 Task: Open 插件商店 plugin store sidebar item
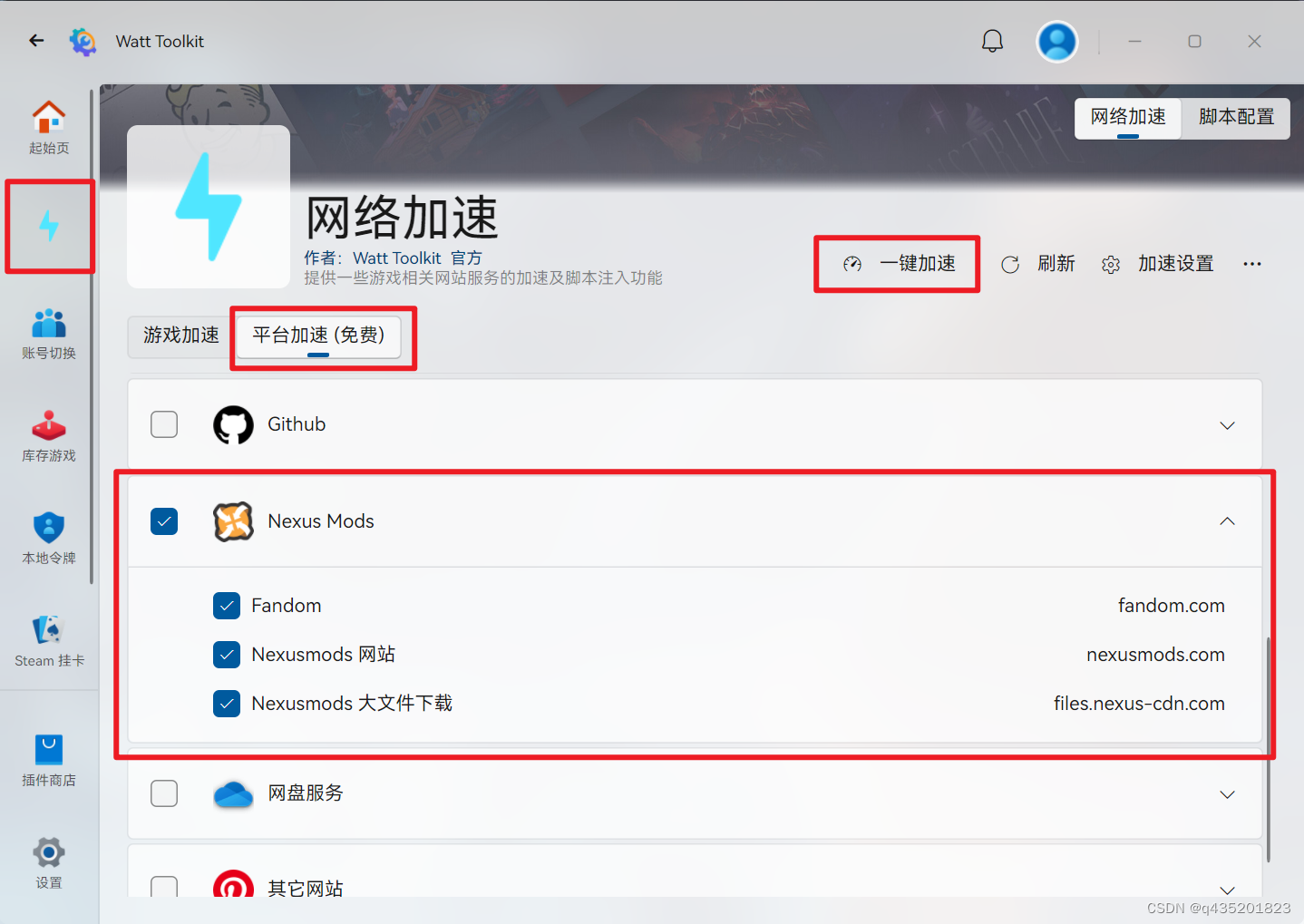49,761
